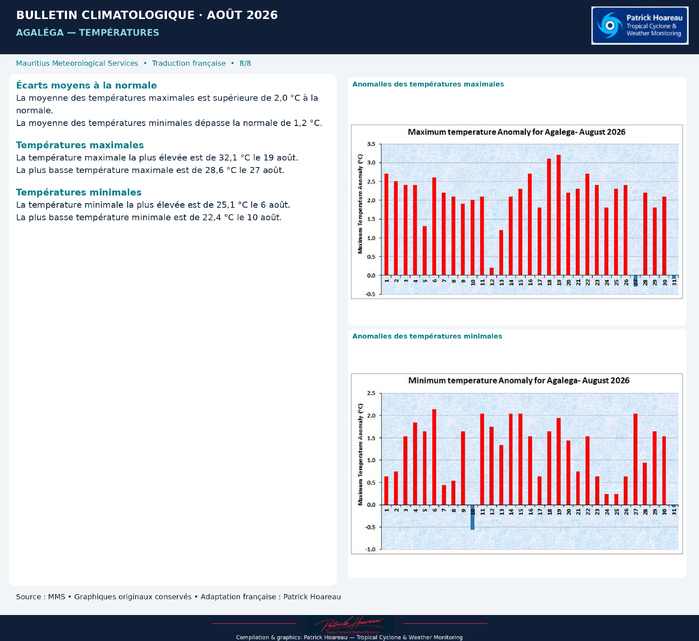Click caption "Anomalies des températures minimales"
Image resolution: width=699 pixels, height=641 pixels.
pyautogui.click(x=427, y=336)
